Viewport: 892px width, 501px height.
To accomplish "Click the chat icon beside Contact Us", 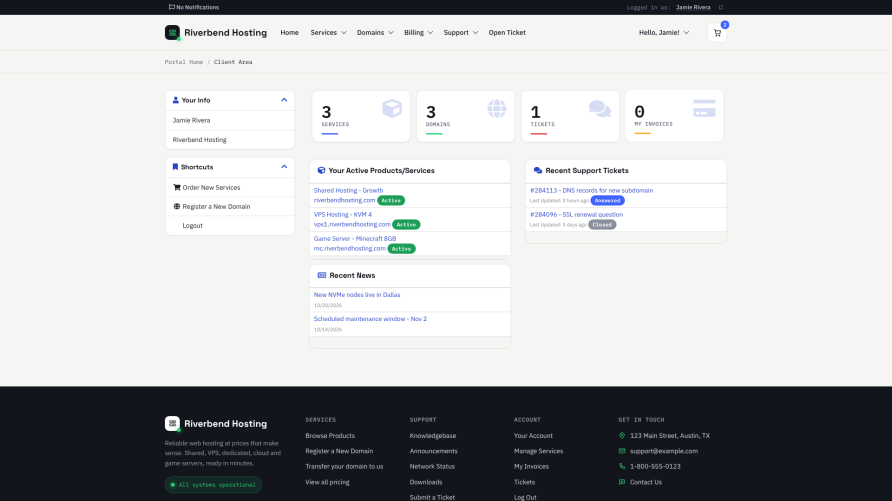I will 622,482.
